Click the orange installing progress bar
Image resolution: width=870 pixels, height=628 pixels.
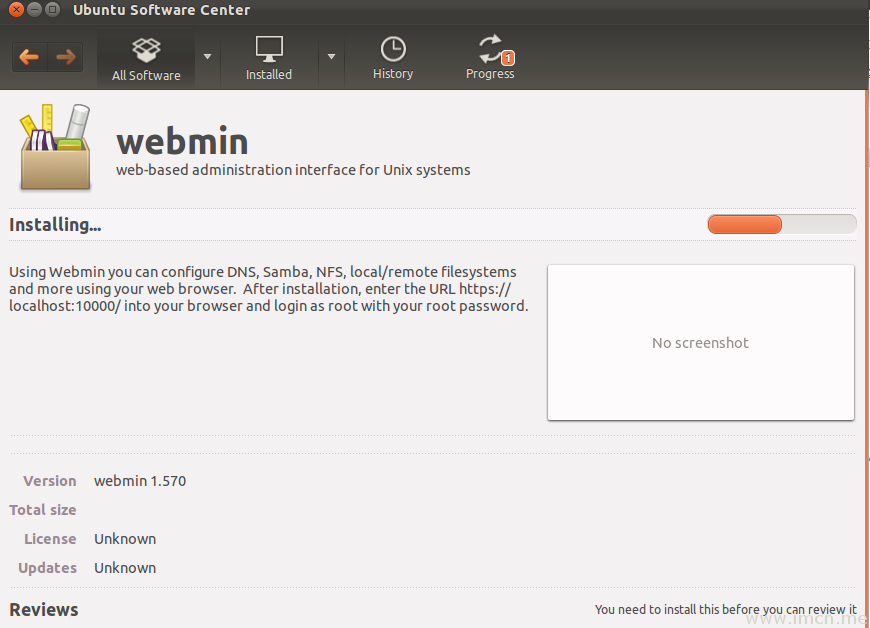click(x=782, y=224)
